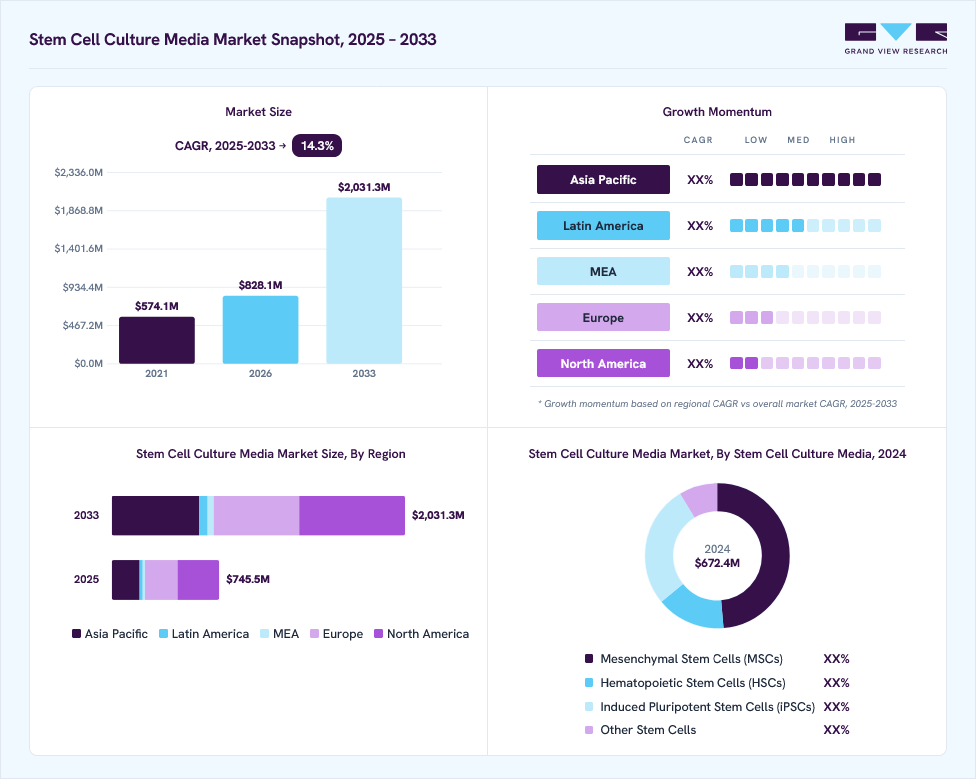This screenshot has width=976, height=780.
Task: Click the Asia Pacific legend swatch
Action: [x=77, y=634]
